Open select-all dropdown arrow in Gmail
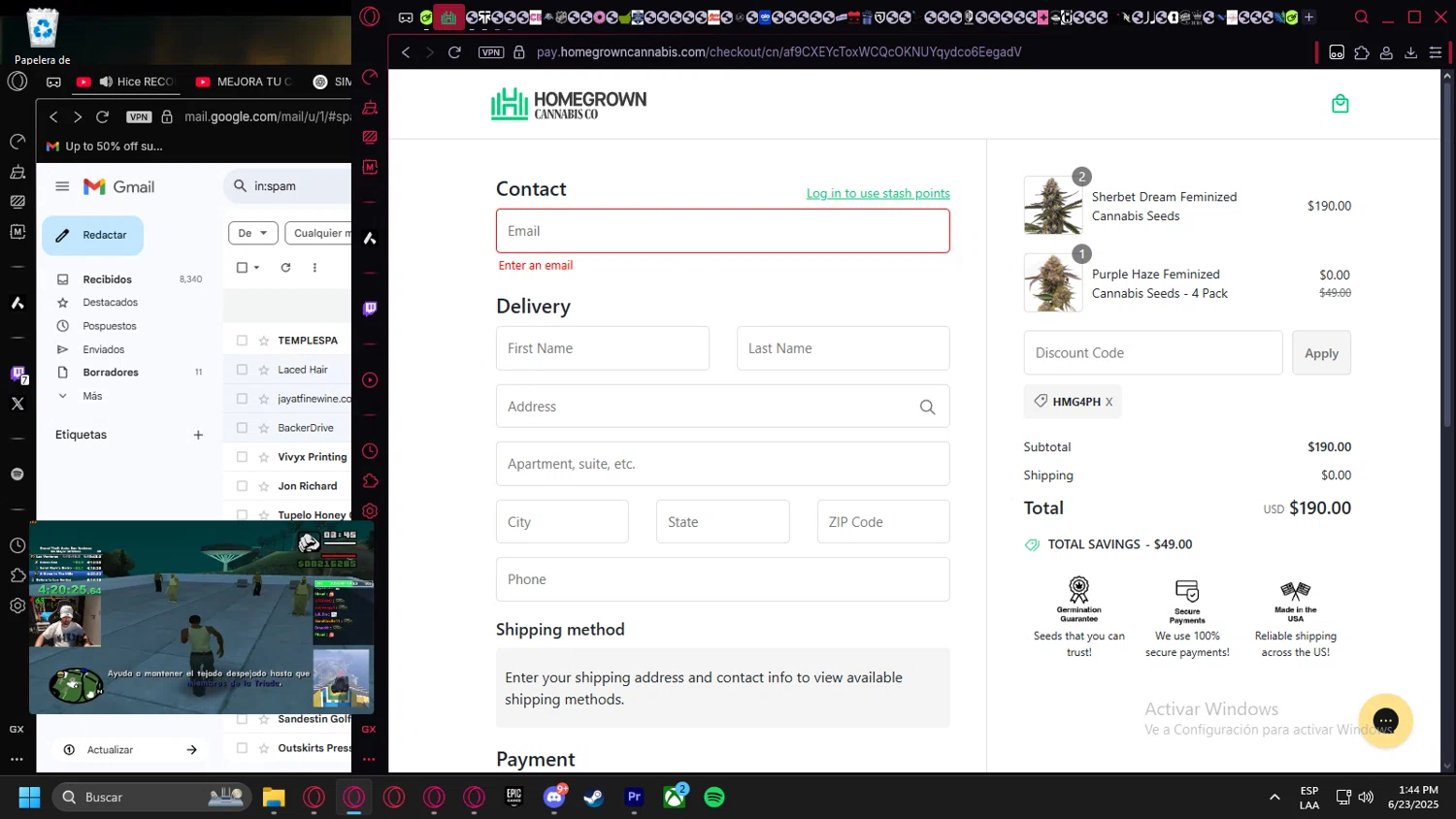Image resolution: width=1456 pixels, height=819 pixels. click(x=256, y=268)
